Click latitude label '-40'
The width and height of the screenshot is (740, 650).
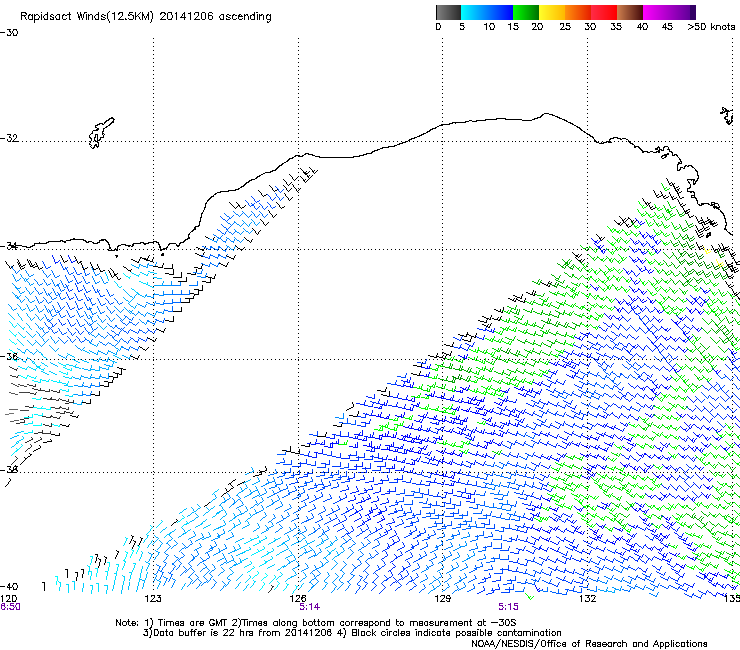[x=9, y=586]
